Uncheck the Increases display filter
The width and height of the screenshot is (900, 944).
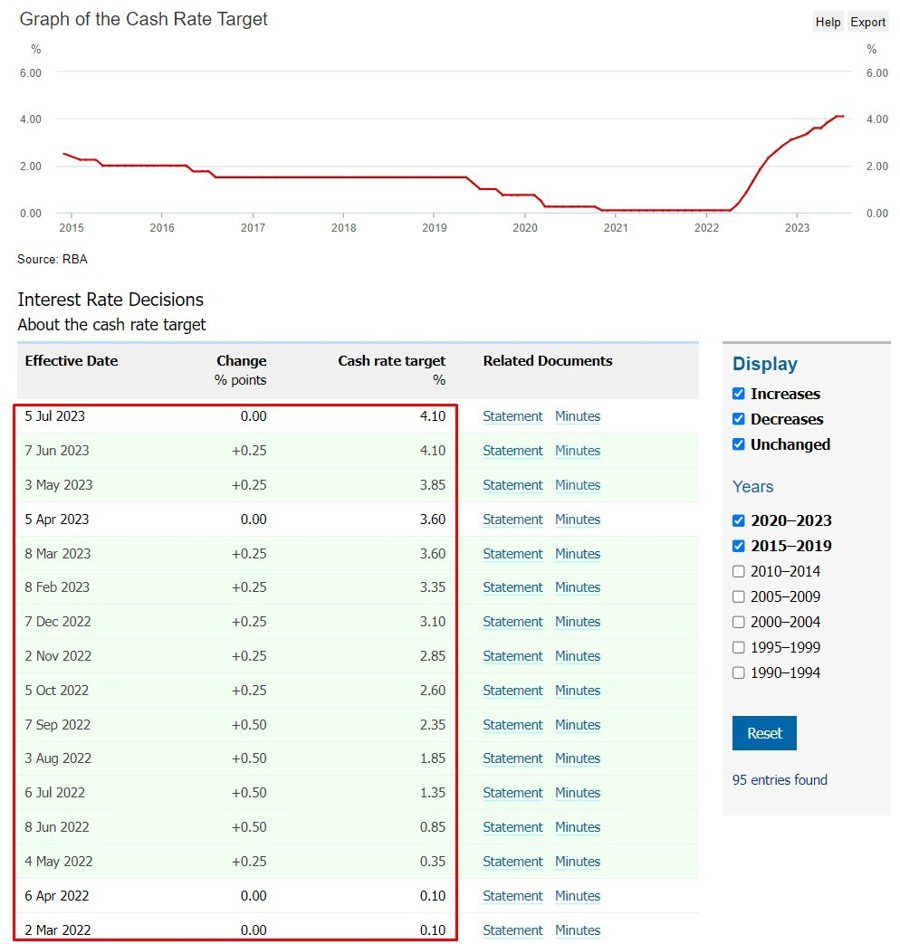pos(738,394)
